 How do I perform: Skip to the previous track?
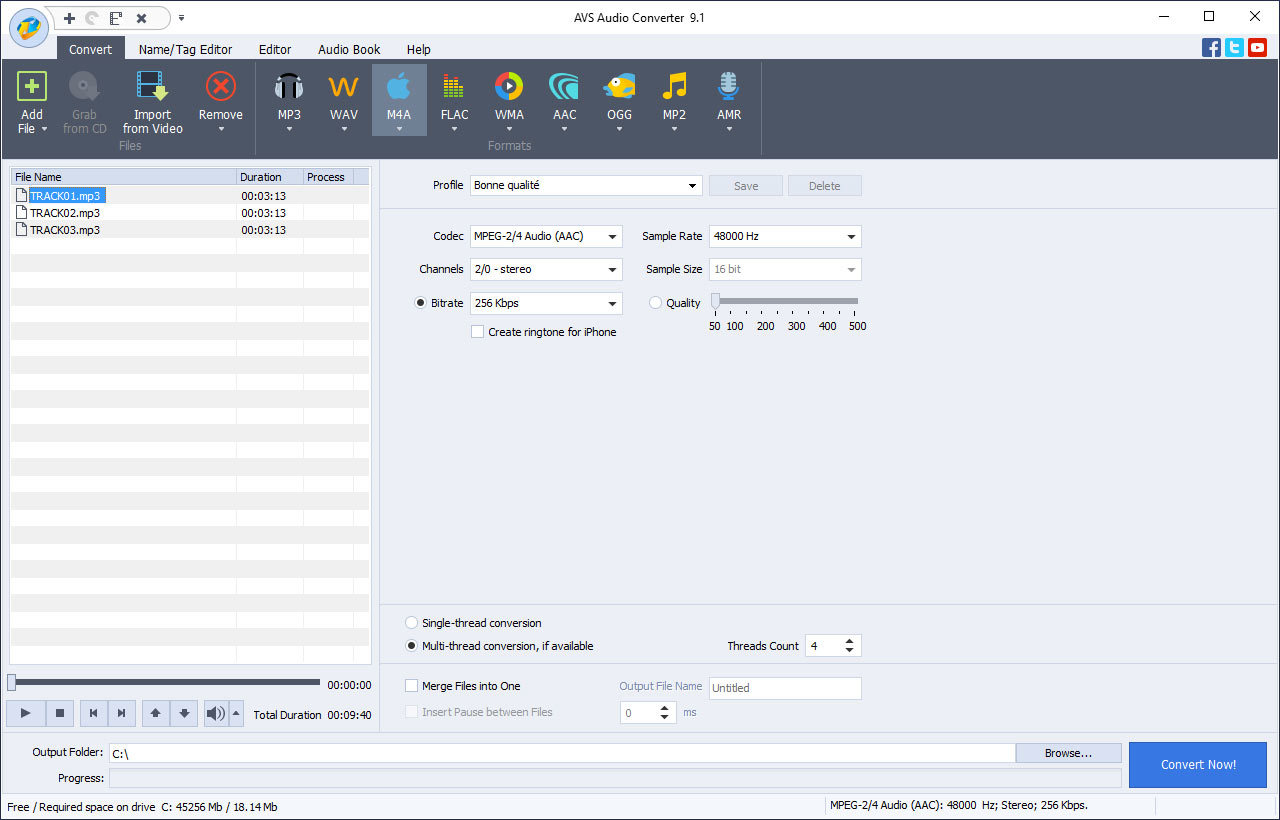pyautogui.click(x=93, y=713)
